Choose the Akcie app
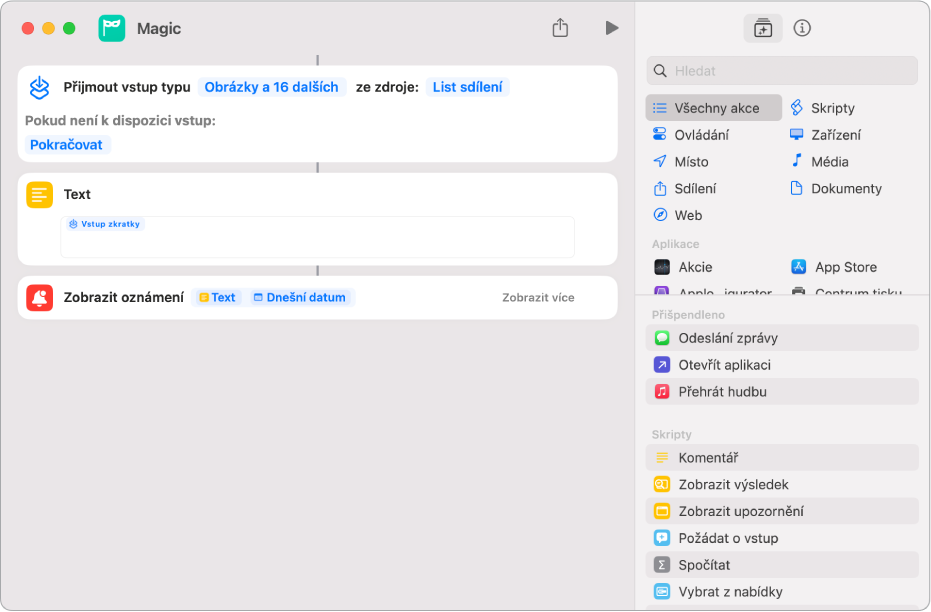 [683, 267]
